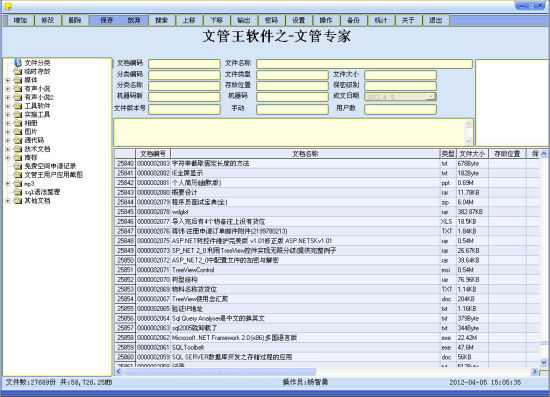The height and width of the screenshot is (397, 550).
Task: Expand the 实施工具 tree node
Action: click(8, 115)
